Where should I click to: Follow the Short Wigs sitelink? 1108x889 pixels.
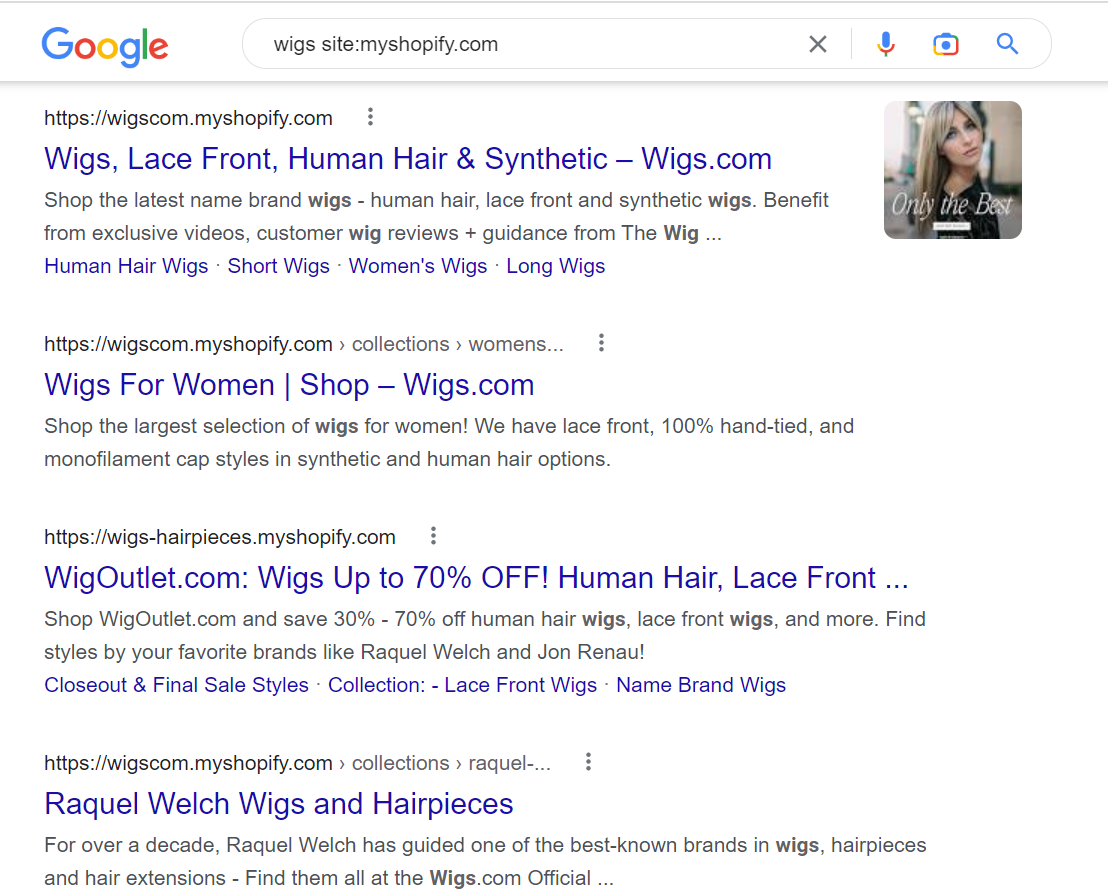tap(278, 266)
